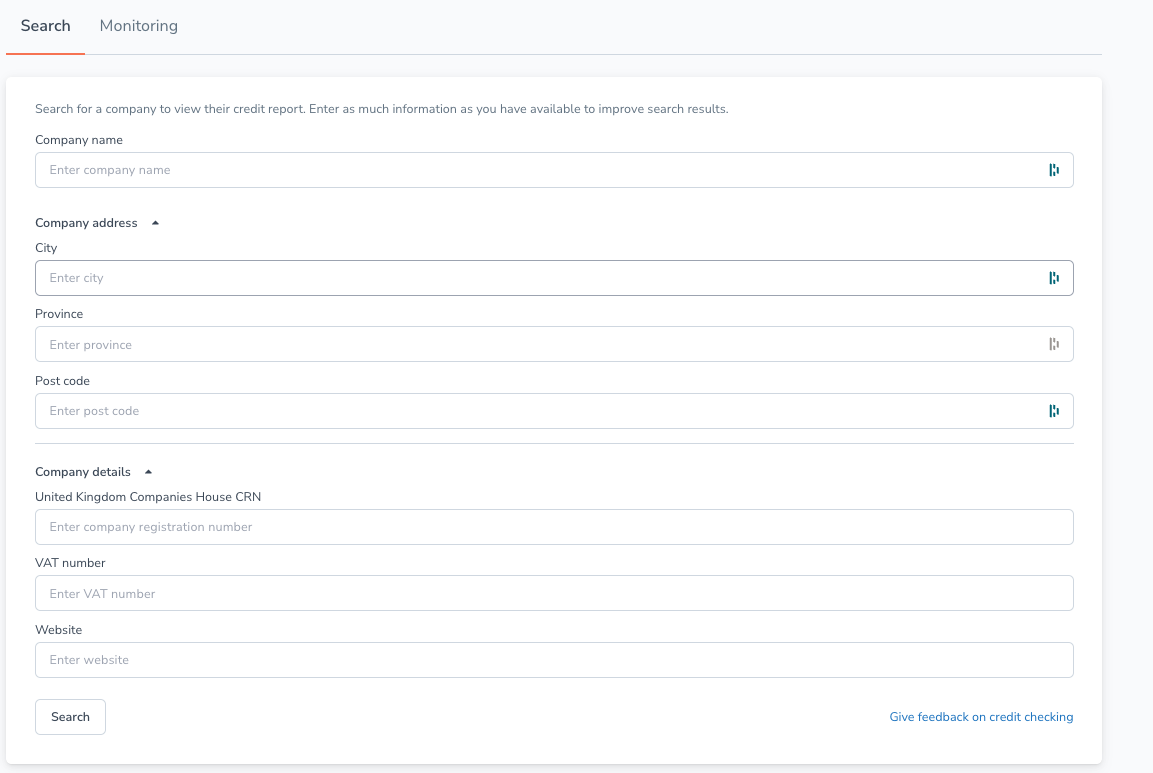
Task: Click the Company name field label
Action: [x=78, y=140]
